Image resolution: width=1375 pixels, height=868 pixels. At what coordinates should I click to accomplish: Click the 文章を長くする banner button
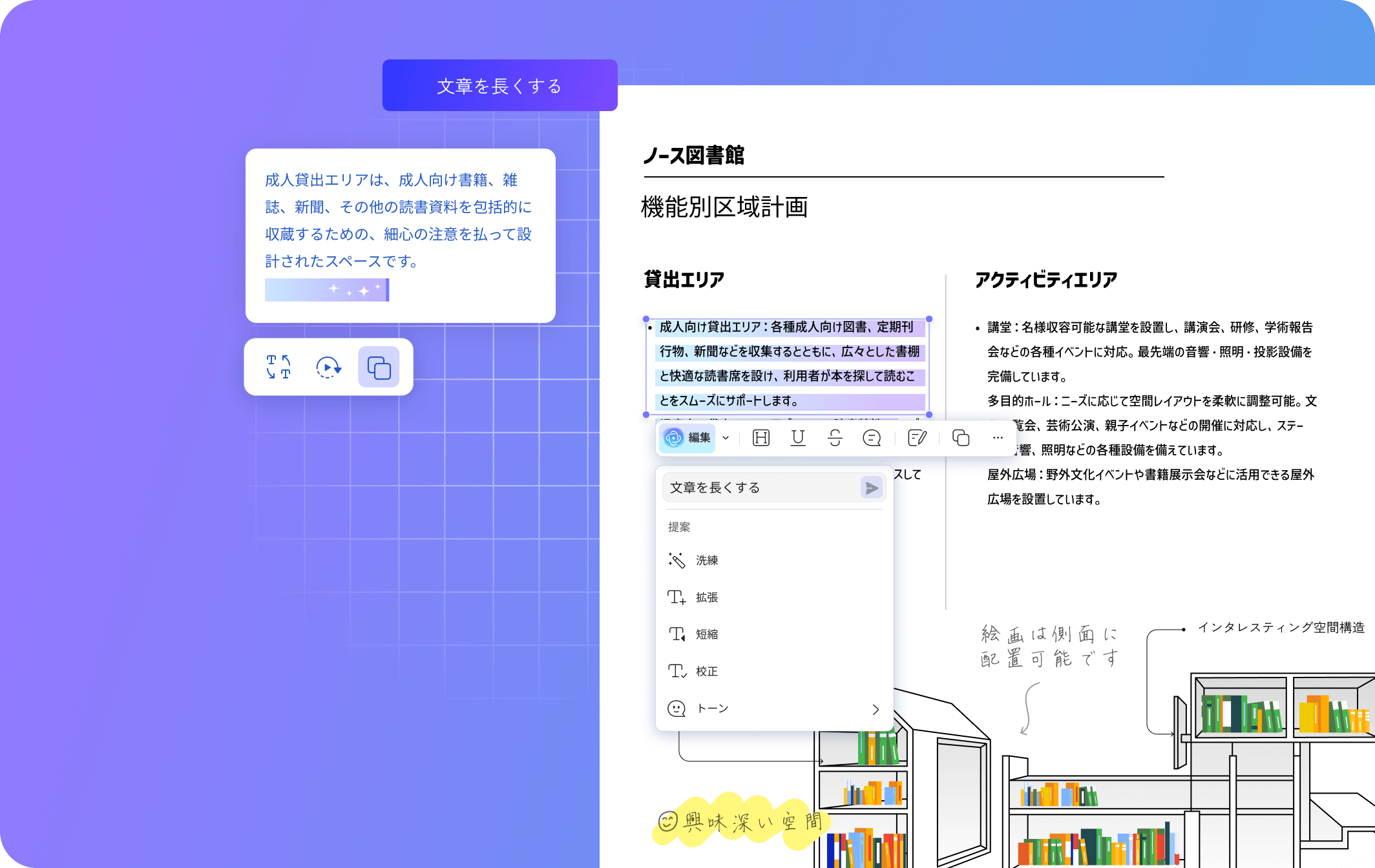coord(499,85)
